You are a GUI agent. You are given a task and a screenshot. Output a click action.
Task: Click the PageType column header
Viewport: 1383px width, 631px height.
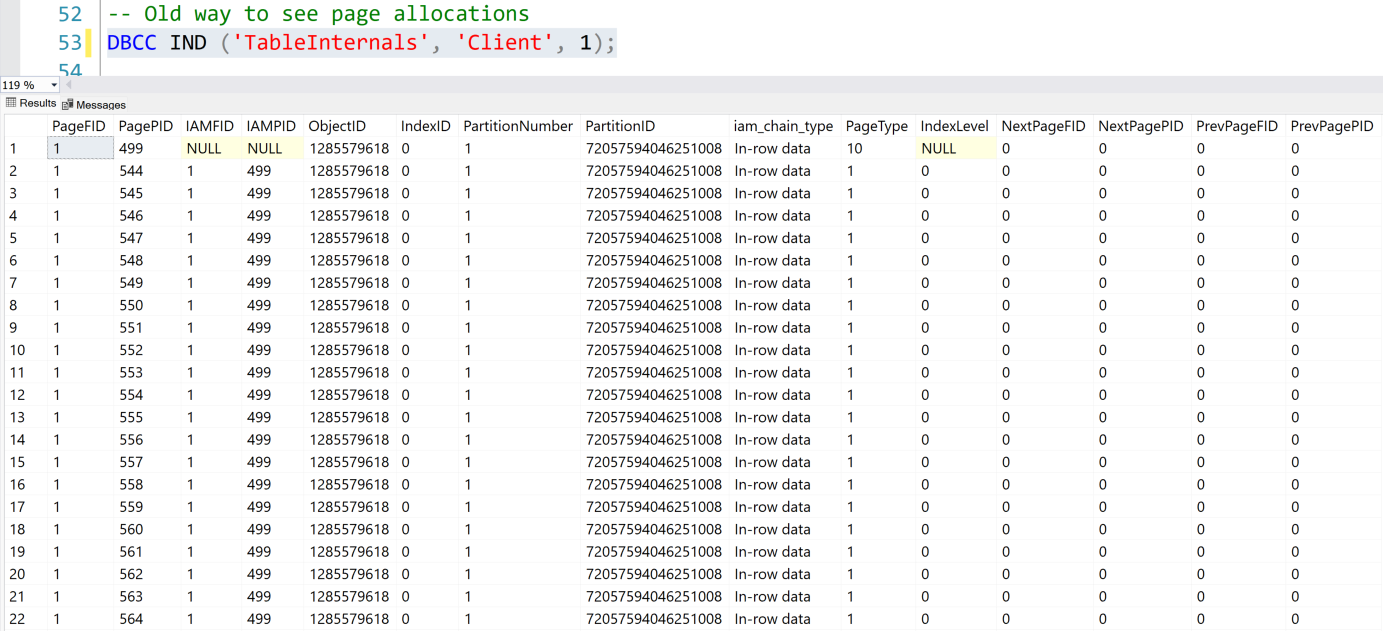click(x=877, y=126)
